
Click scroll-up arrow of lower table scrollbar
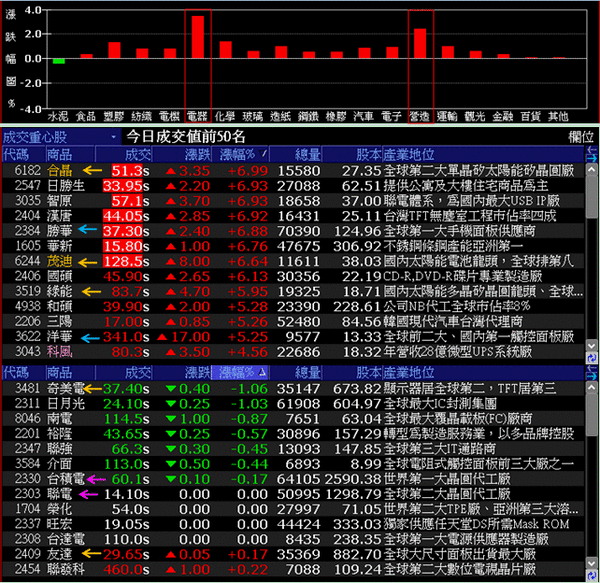pos(592,387)
